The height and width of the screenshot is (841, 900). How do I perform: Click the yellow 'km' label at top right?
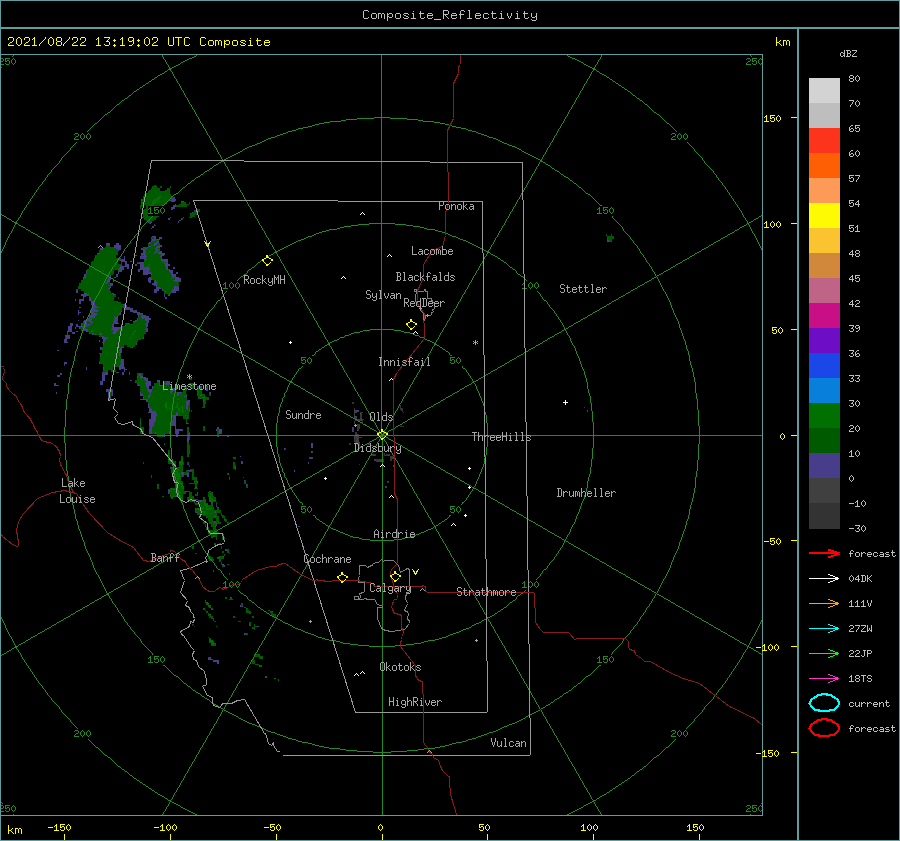pyautogui.click(x=782, y=42)
